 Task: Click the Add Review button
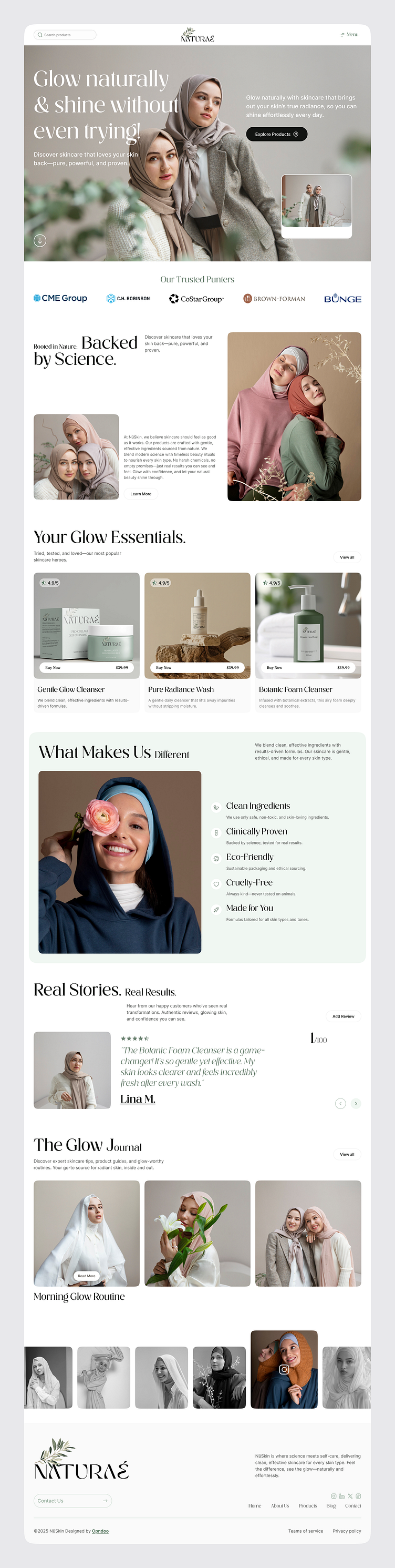point(344,1016)
